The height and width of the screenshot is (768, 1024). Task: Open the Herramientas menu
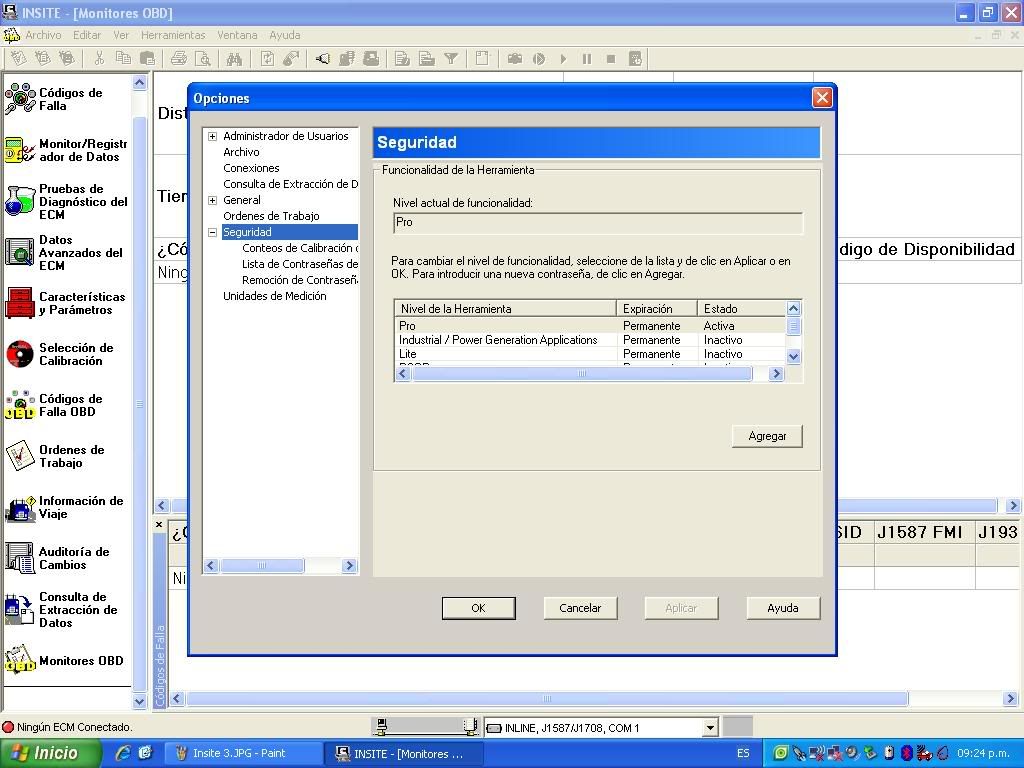173,35
